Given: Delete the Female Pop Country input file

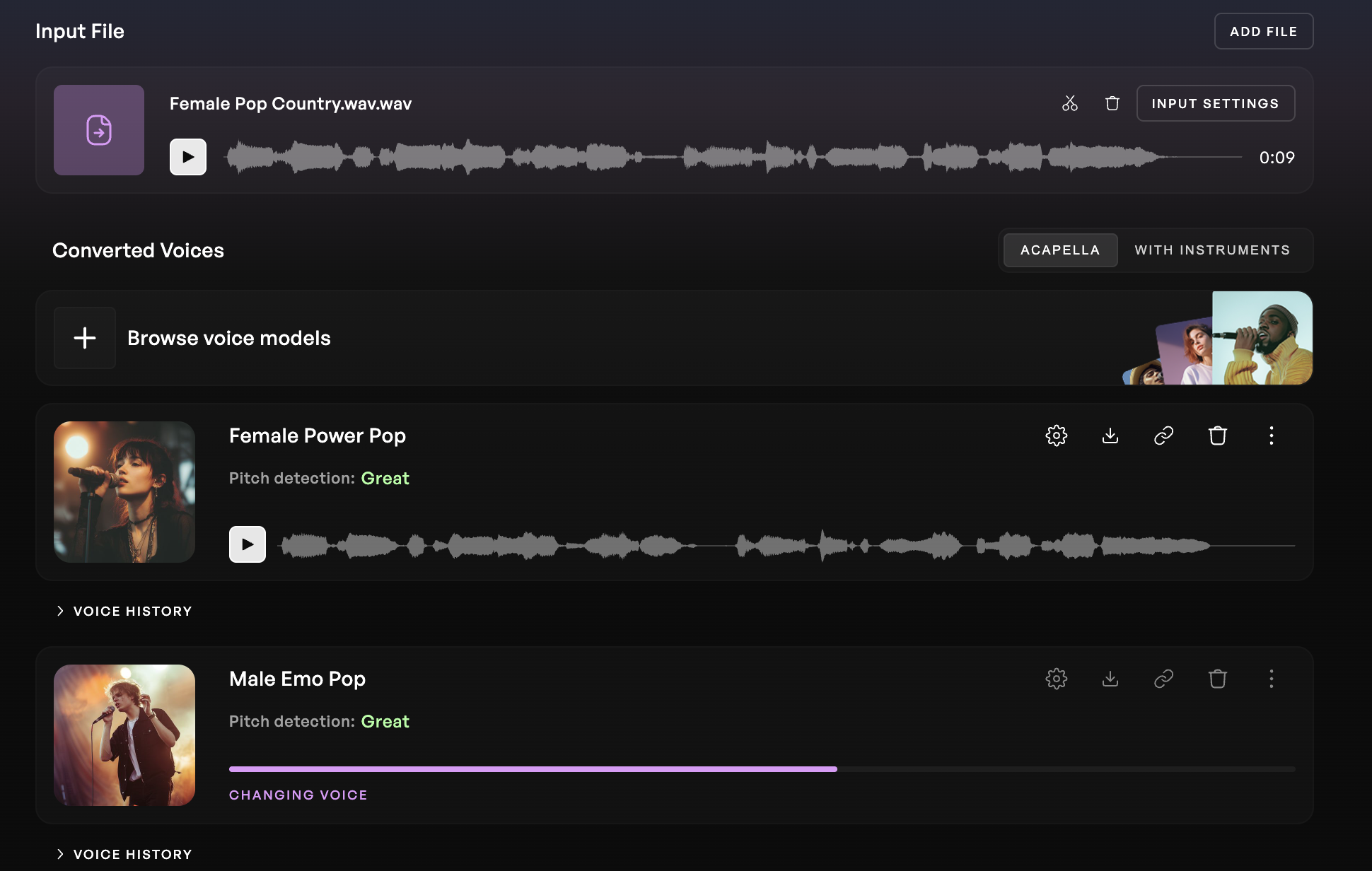Looking at the screenshot, I should click(x=1112, y=103).
